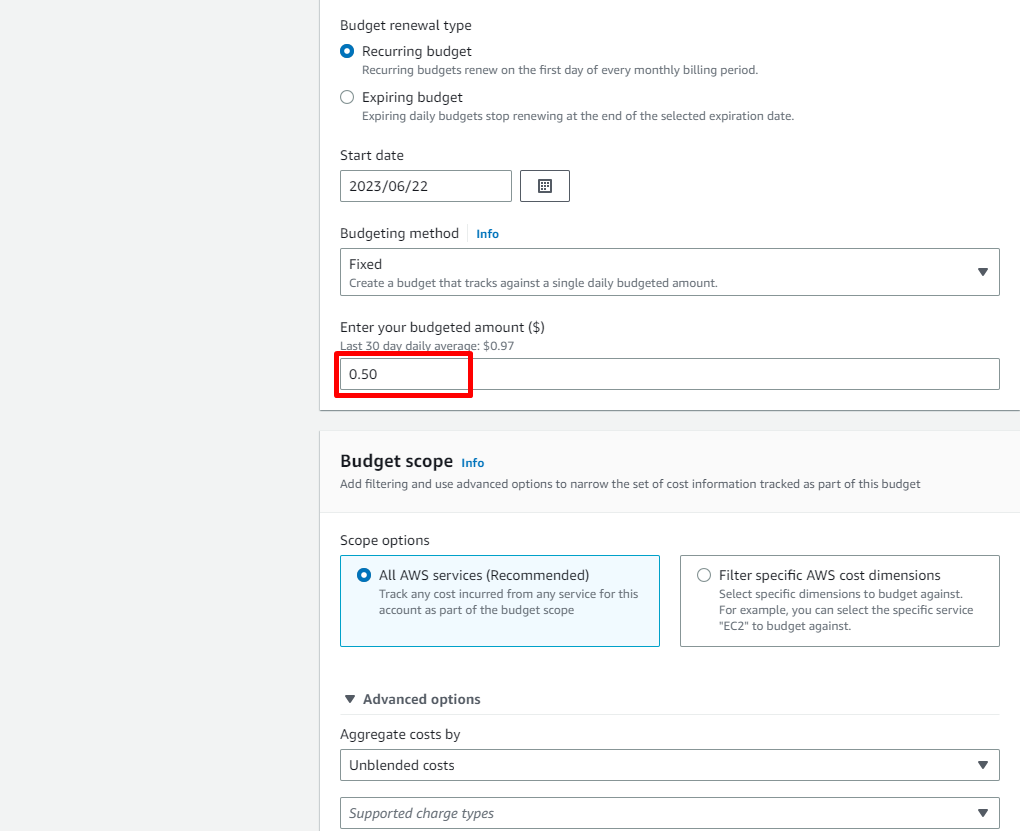1020x831 pixels.
Task: Open the Start date calendar picker
Action: click(x=545, y=186)
